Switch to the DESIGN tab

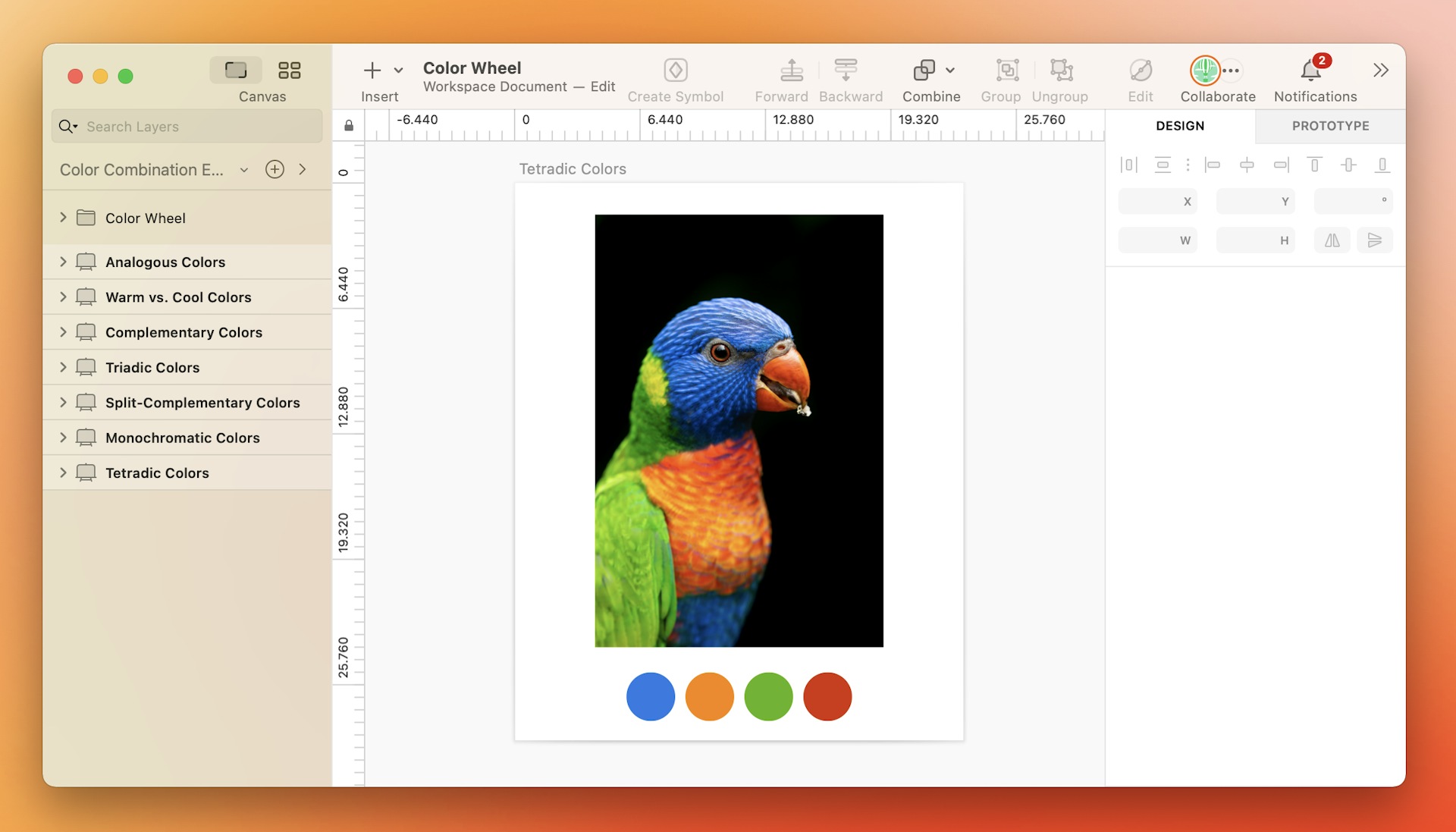tap(1180, 126)
